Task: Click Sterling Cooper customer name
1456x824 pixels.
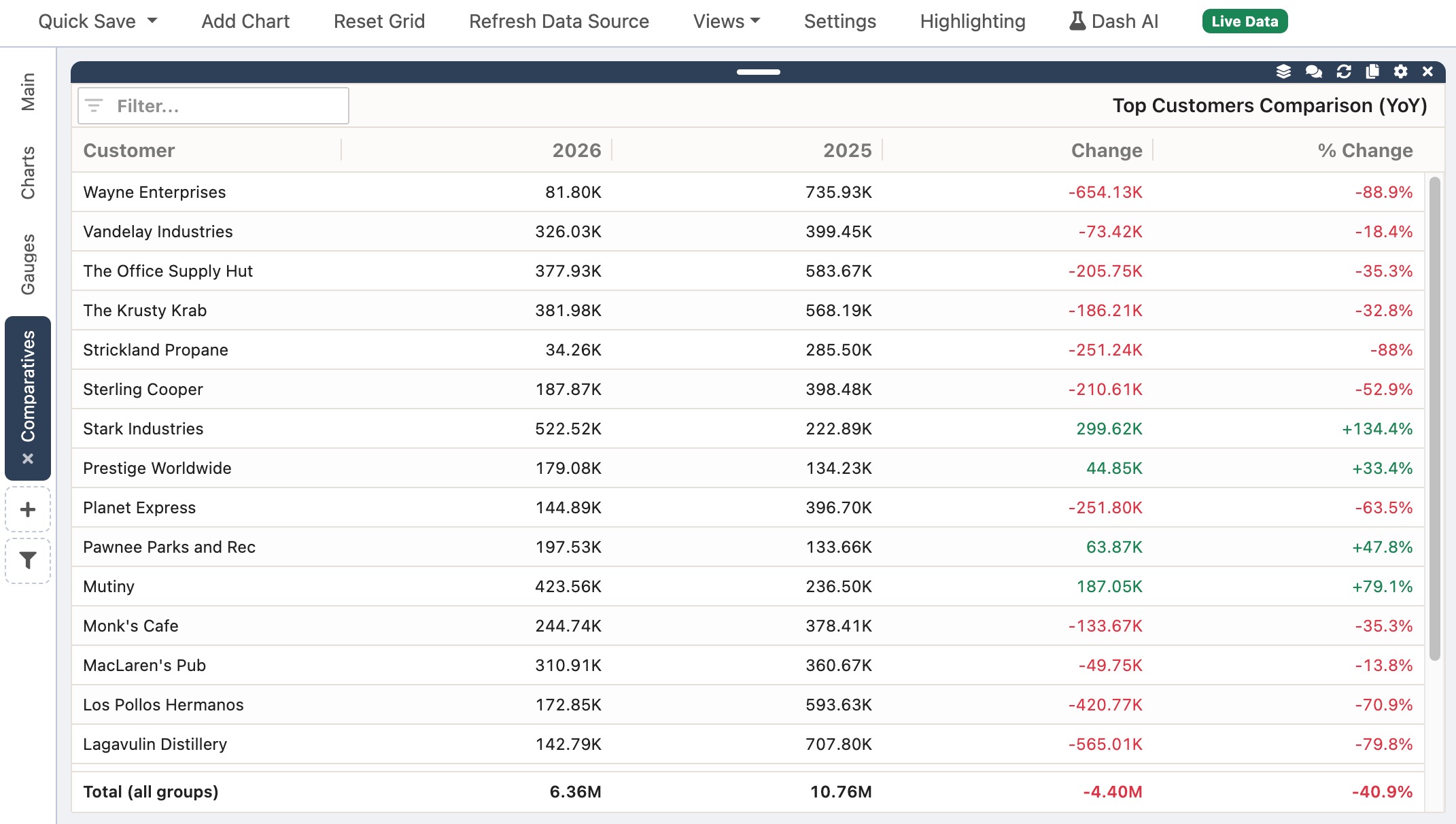Action: (x=143, y=390)
